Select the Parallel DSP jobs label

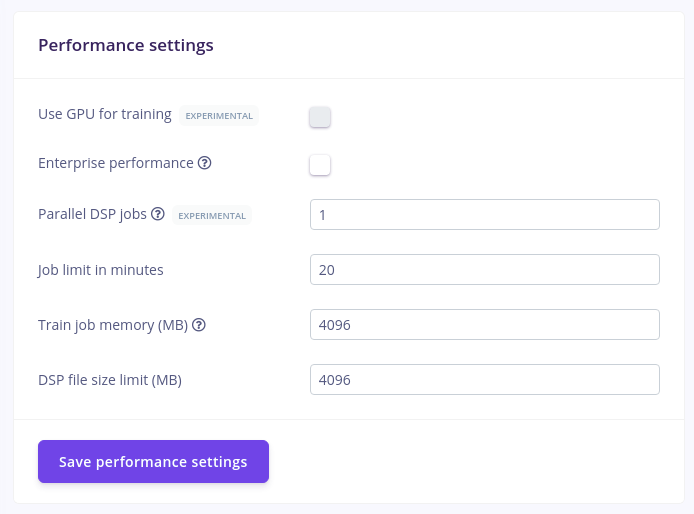coord(93,214)
